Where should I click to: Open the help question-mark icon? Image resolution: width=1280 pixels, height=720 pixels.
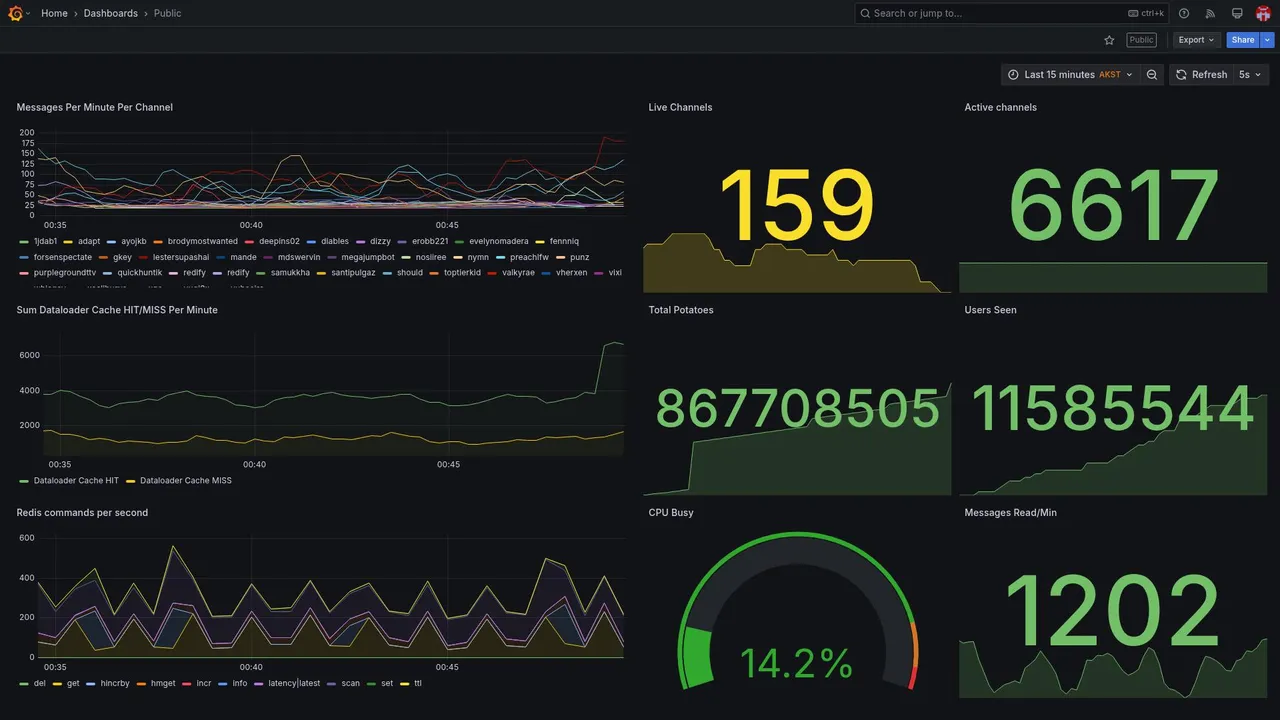tap(1184, 13)
